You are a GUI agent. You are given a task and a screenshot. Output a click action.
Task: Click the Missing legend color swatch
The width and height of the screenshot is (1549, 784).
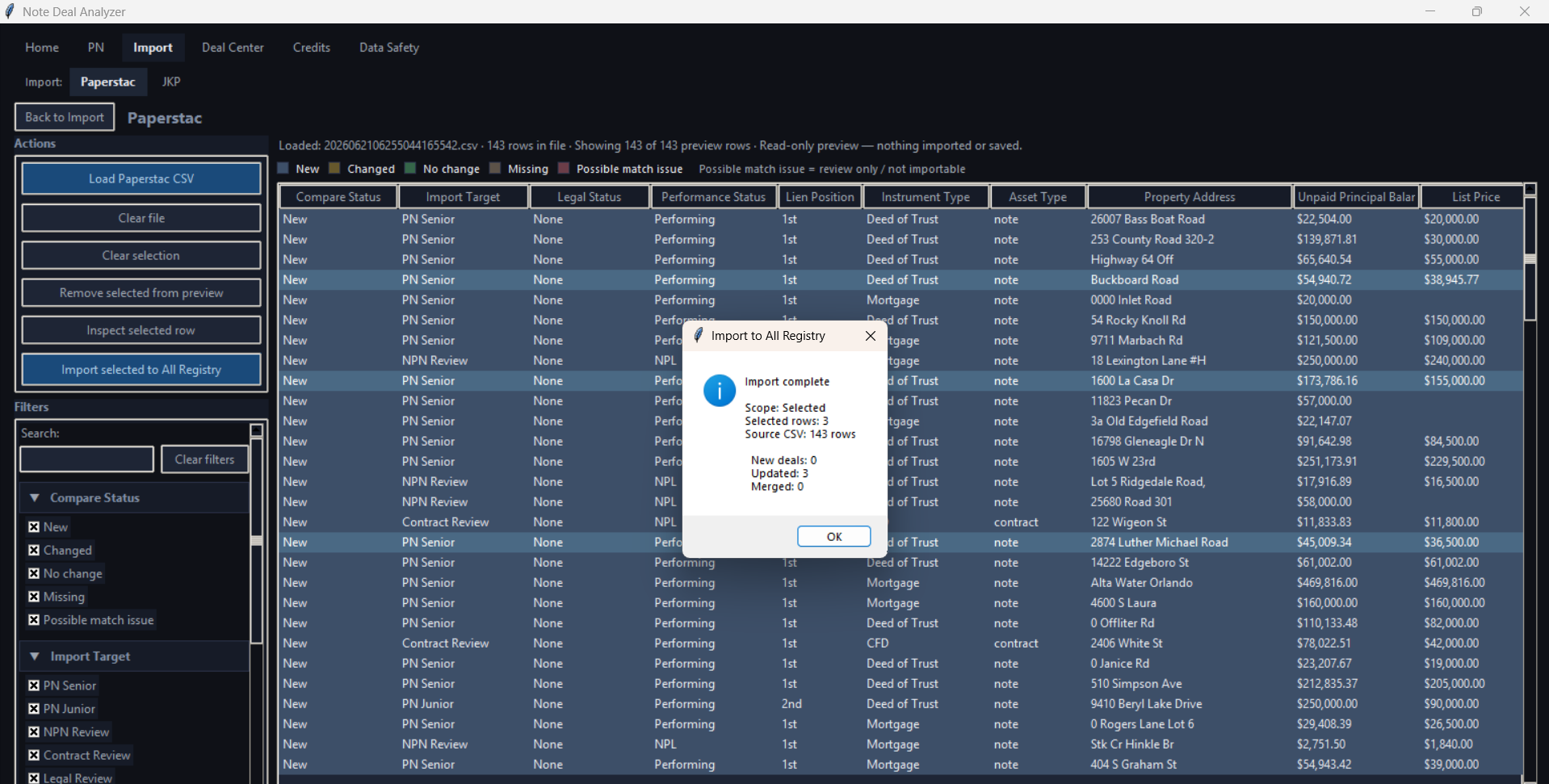point(495,168)
